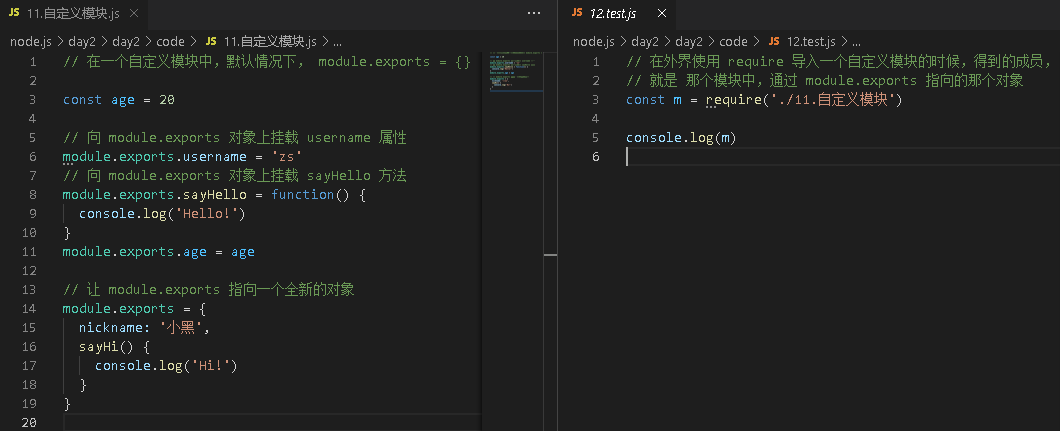1060x431 pixels.
Task: Activate the 11.自定义模块.js tab
Action: click(73, 13)
